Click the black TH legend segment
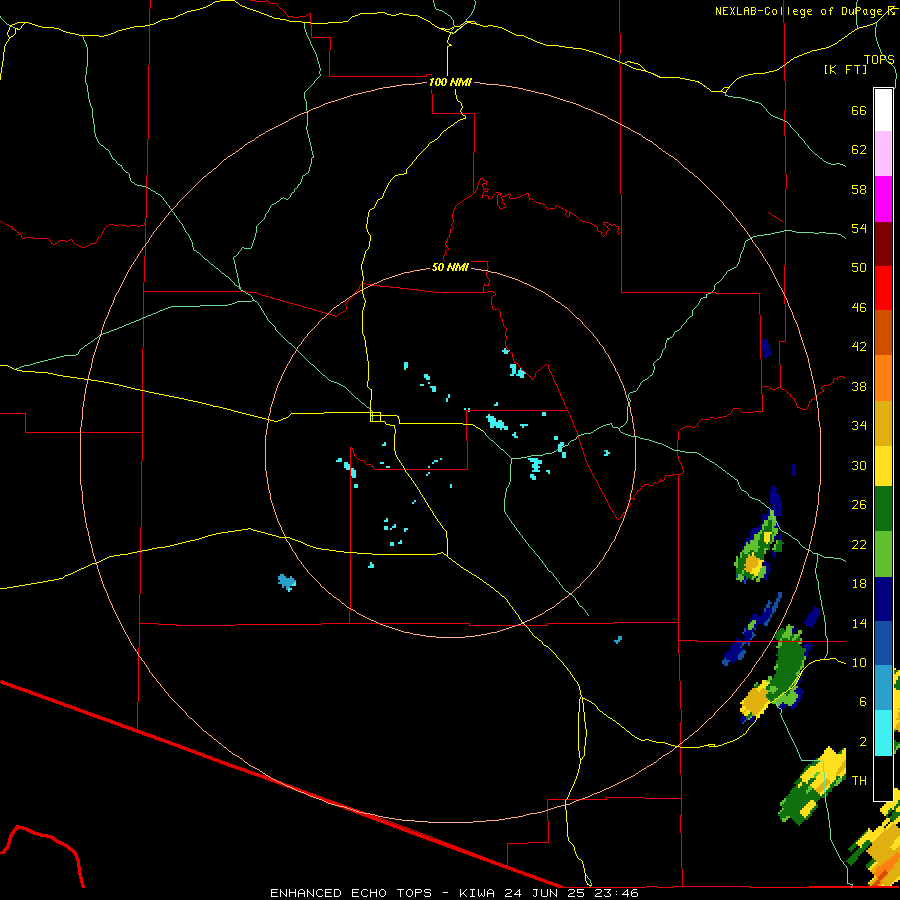The width and height of the screenshot is (900, 900). (x=883, y=778)
